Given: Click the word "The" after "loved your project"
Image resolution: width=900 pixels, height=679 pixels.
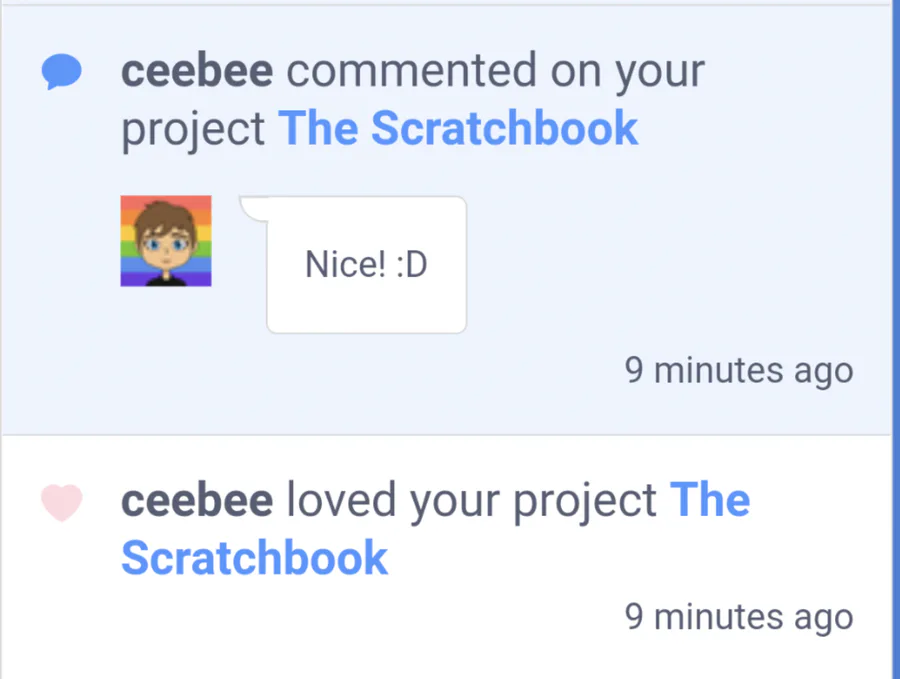Looking at the screenshot, I should (x=710, y=500).
